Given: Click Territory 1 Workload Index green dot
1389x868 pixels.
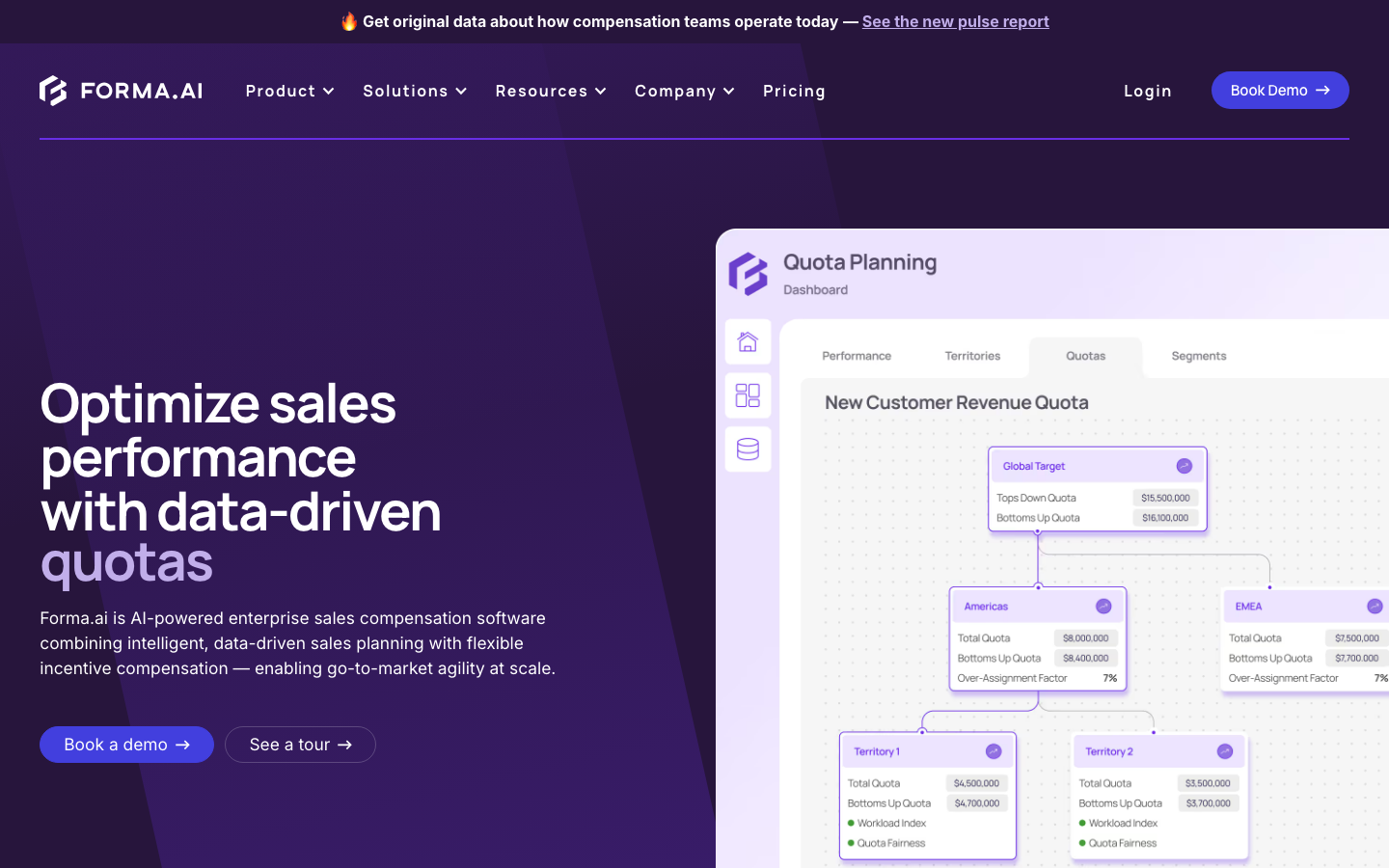Looking at the screenshot, I should pos(851,823).
